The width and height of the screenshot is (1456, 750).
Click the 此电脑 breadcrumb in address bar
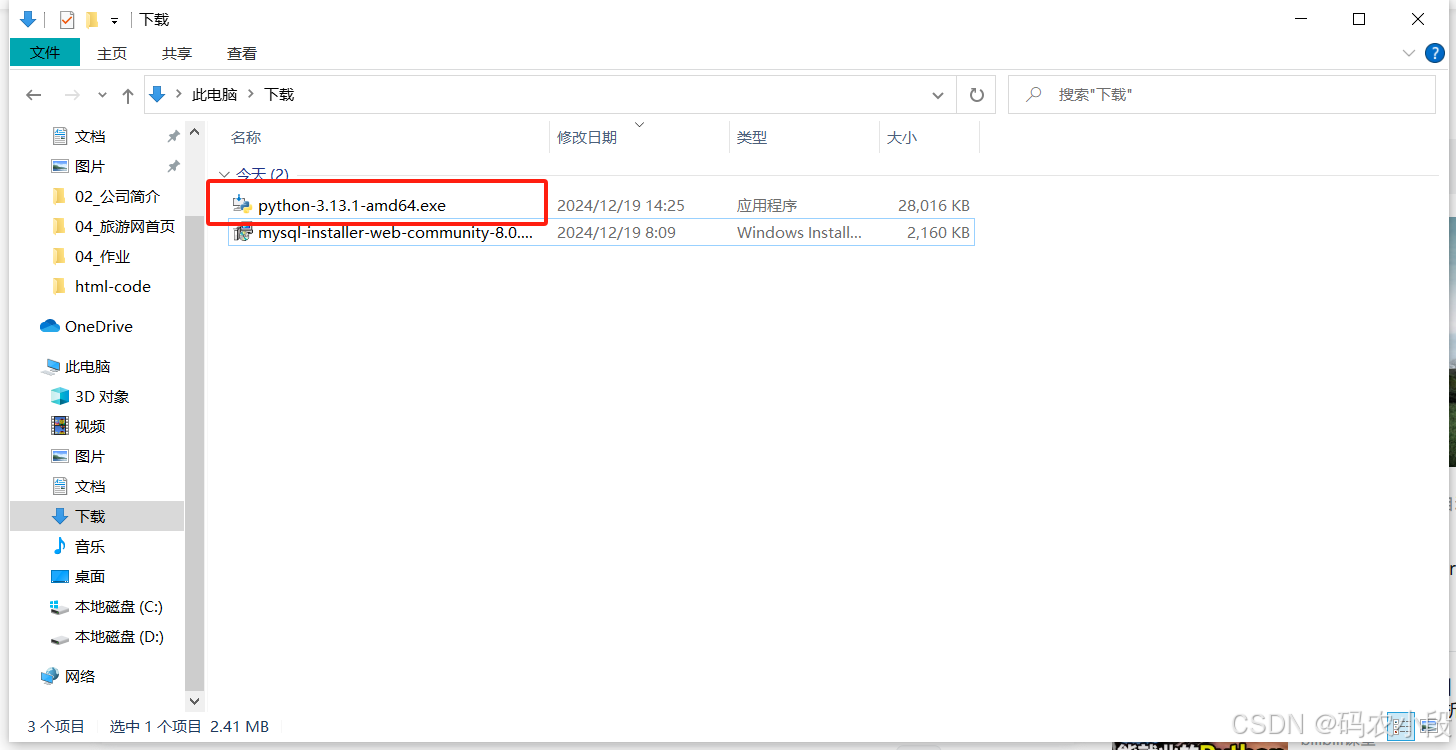[x=215, y=95]
